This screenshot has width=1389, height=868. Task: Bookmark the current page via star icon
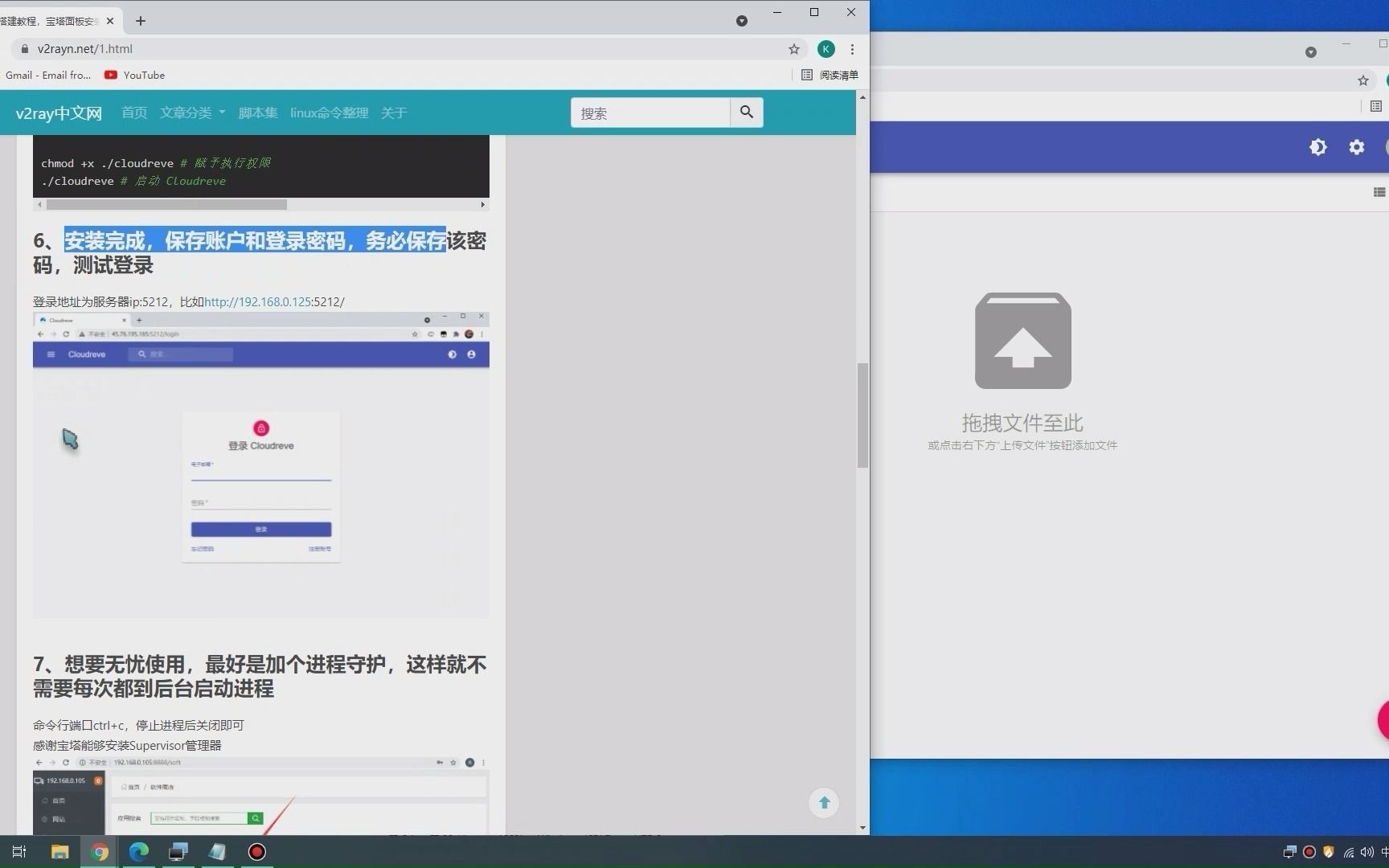pyautogui.click(x=793, y=49)
